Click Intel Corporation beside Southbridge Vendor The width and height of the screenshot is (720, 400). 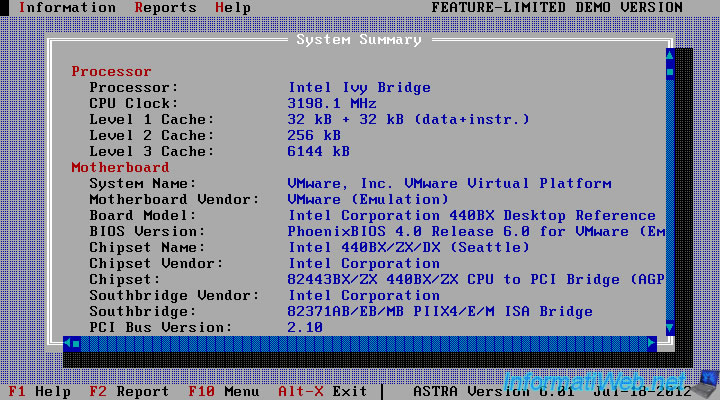[364, 295]
